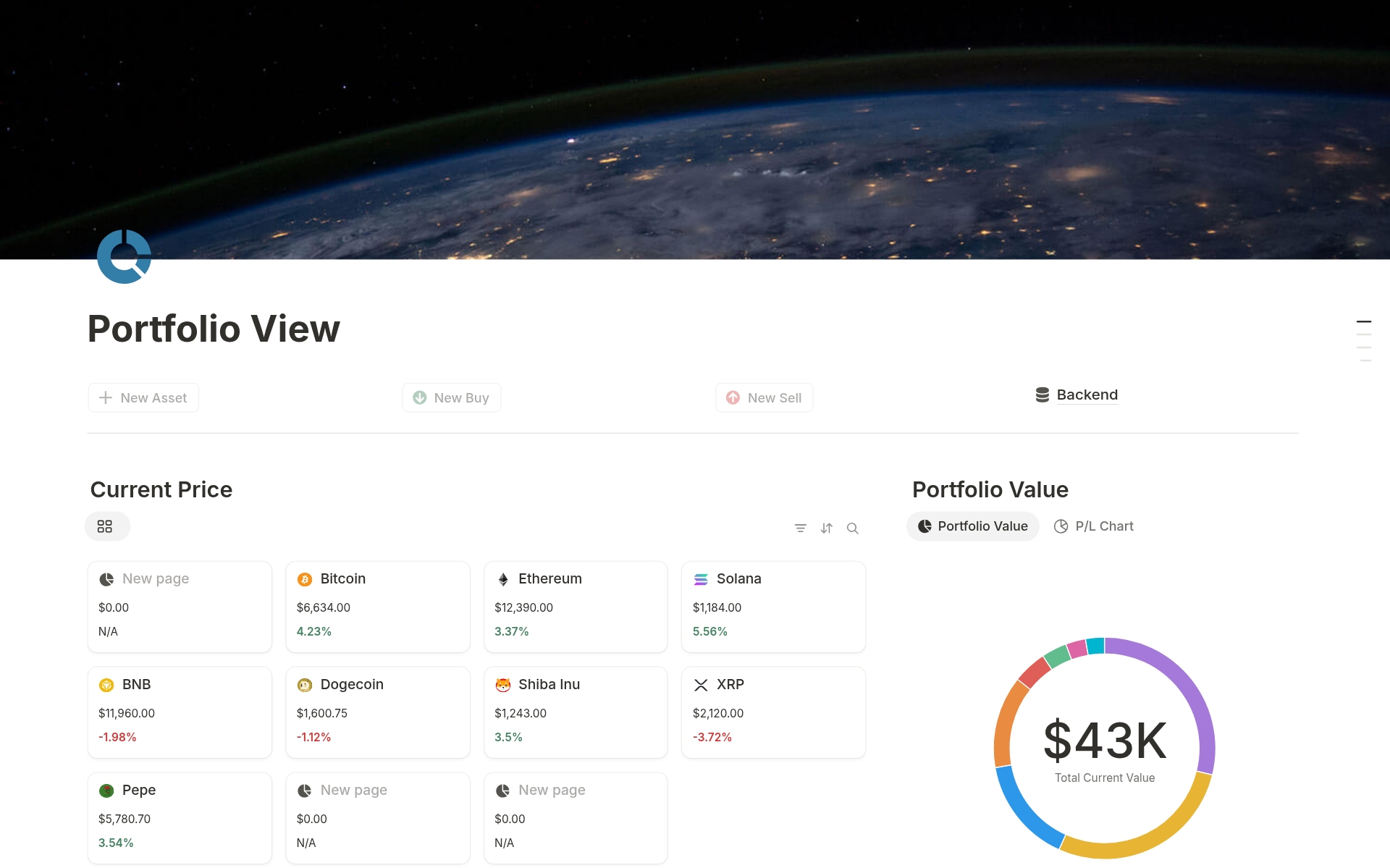Click the XRP logo icon

coord(701,685)
